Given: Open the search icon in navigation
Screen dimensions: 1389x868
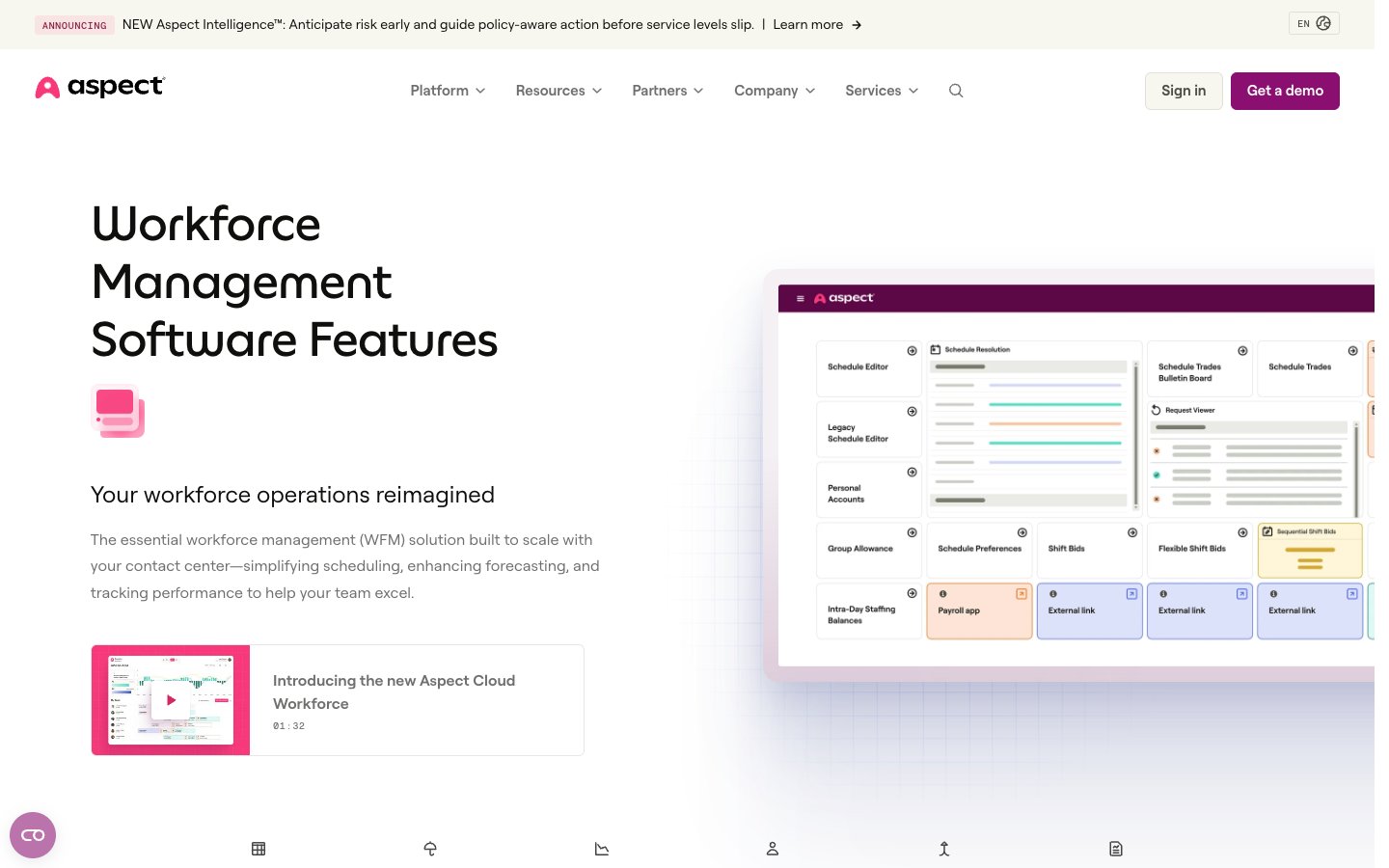Looking at the screenshot, I should [x=956, y=90].
